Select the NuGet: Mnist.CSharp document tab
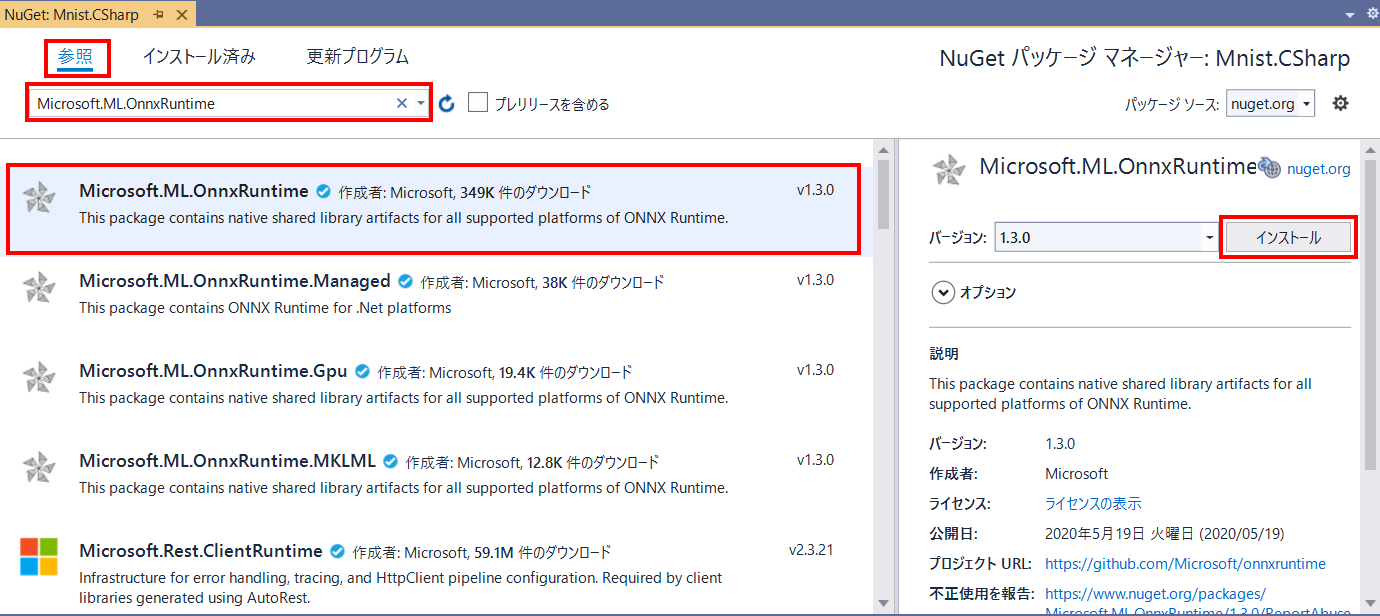This screenshot has height=616, width=1380. coord(72,14)
